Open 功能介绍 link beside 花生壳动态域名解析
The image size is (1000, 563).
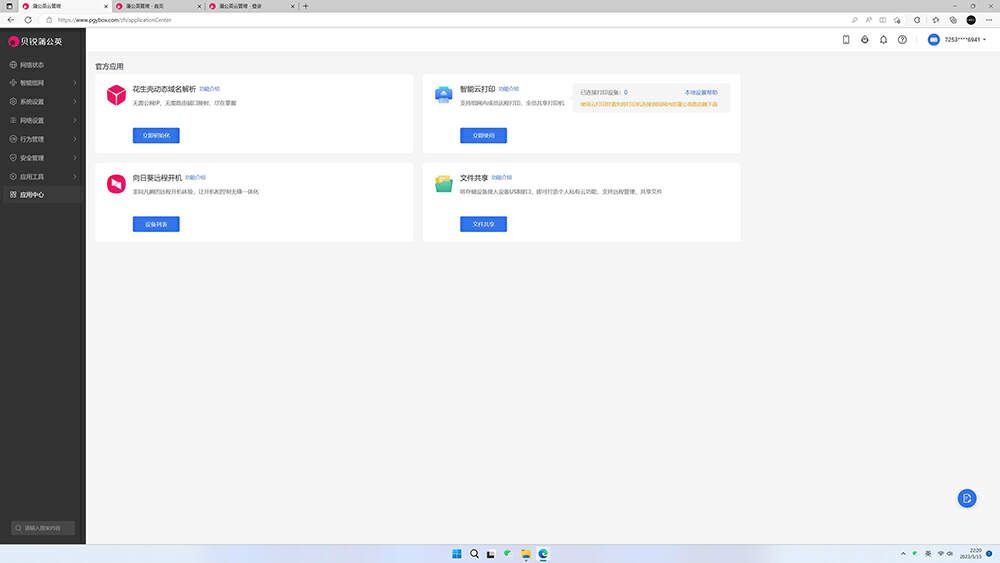coord(209,89)
